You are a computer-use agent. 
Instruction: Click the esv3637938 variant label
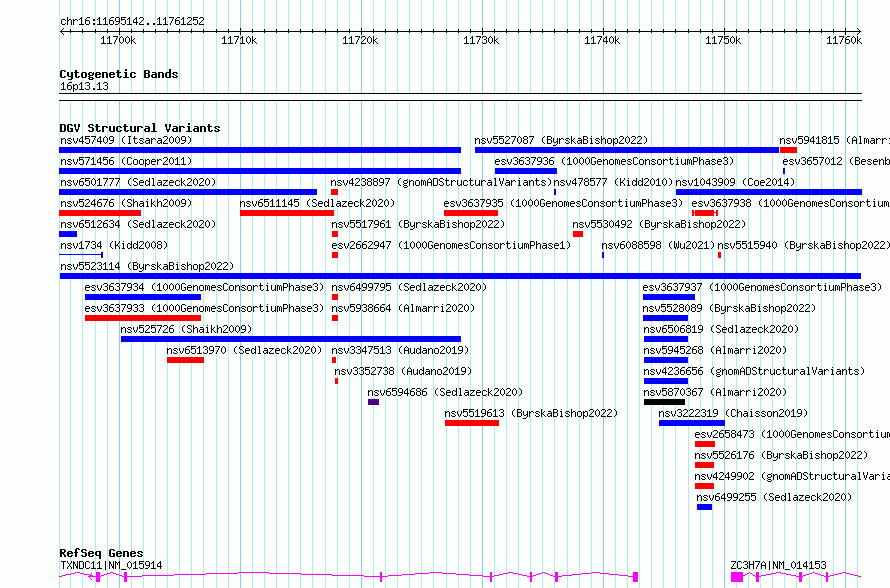[790, 203]
